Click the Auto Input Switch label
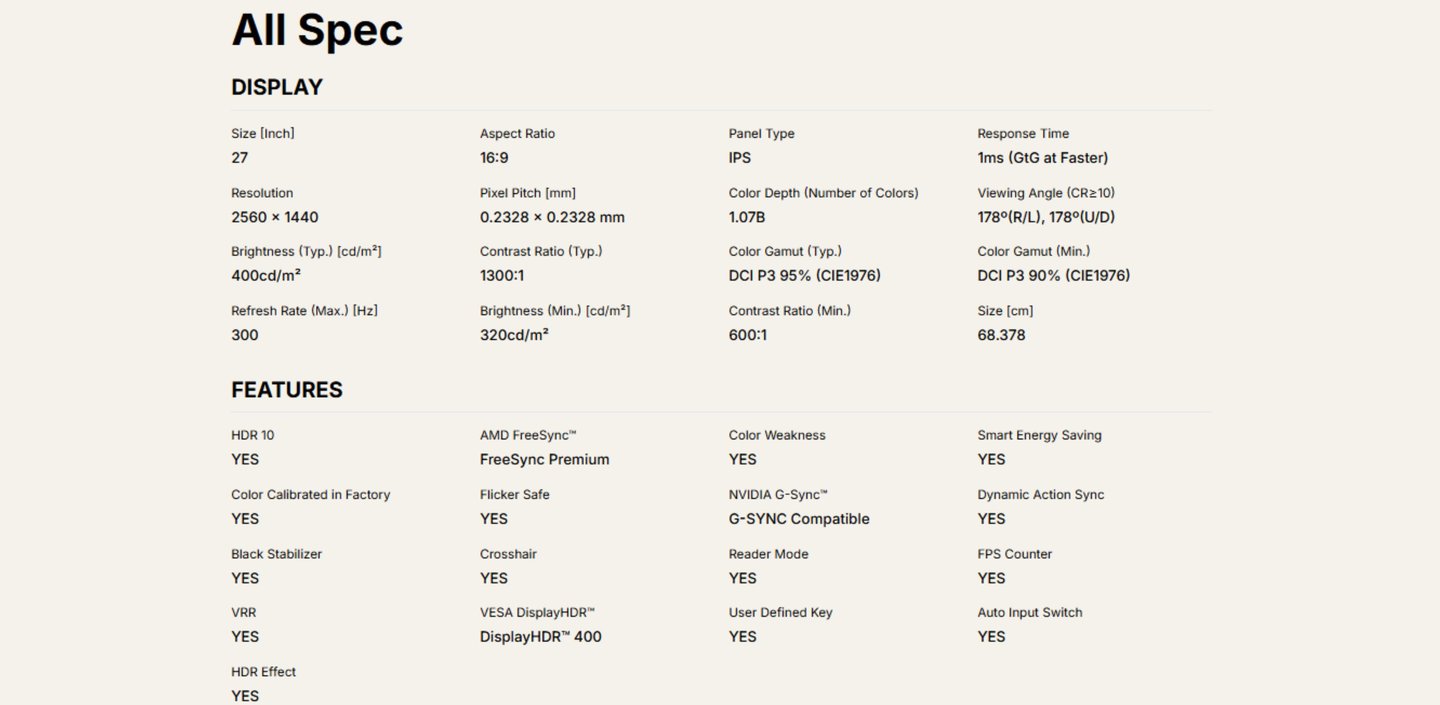The width and height of the screenshot is (1440, 705). pos(1030,613)
